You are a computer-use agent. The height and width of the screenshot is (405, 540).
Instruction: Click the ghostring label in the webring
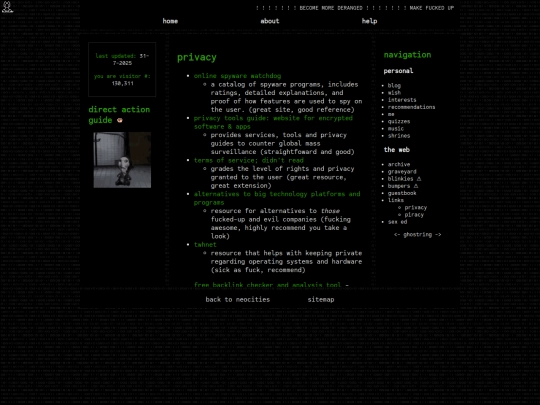(417, 235)
